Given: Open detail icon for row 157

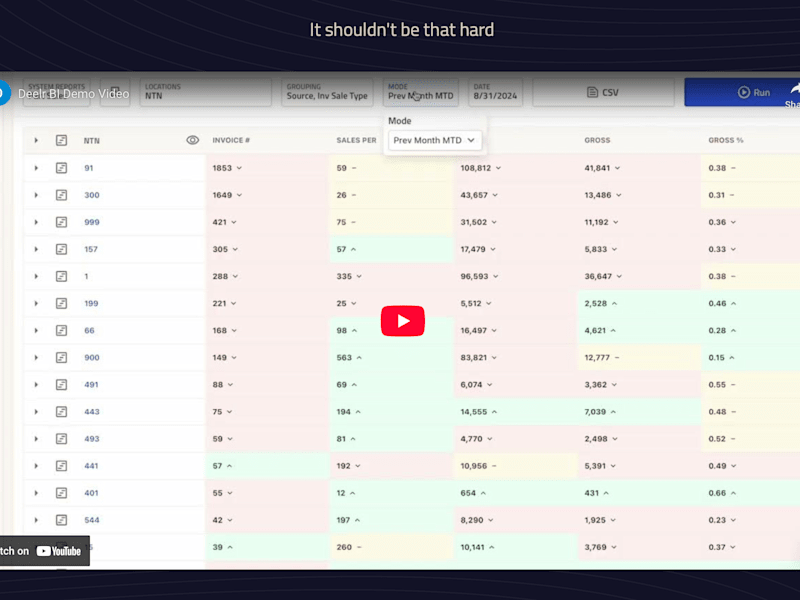Looking at the screenshot, I should (61, 249).
